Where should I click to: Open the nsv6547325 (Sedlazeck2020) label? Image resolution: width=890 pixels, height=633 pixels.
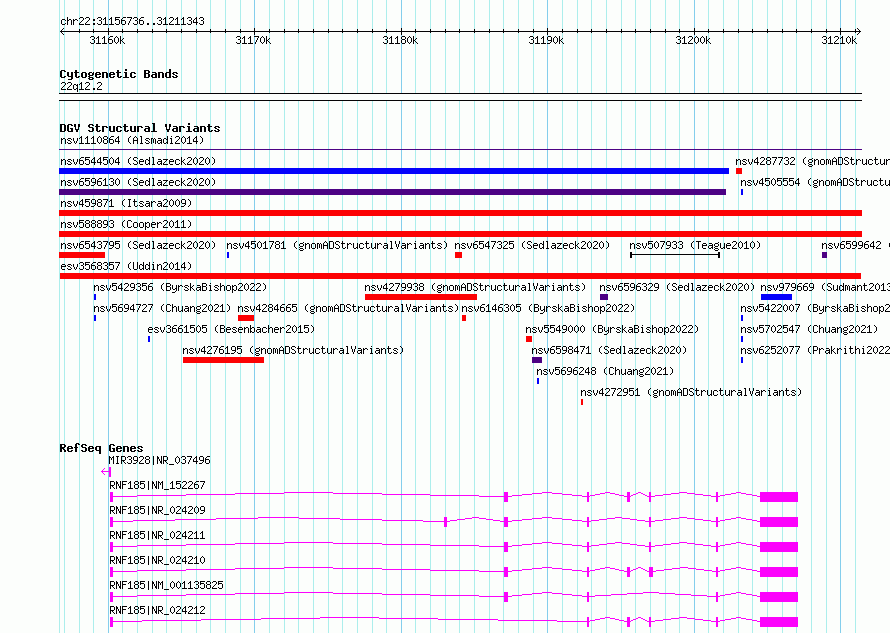532,245
